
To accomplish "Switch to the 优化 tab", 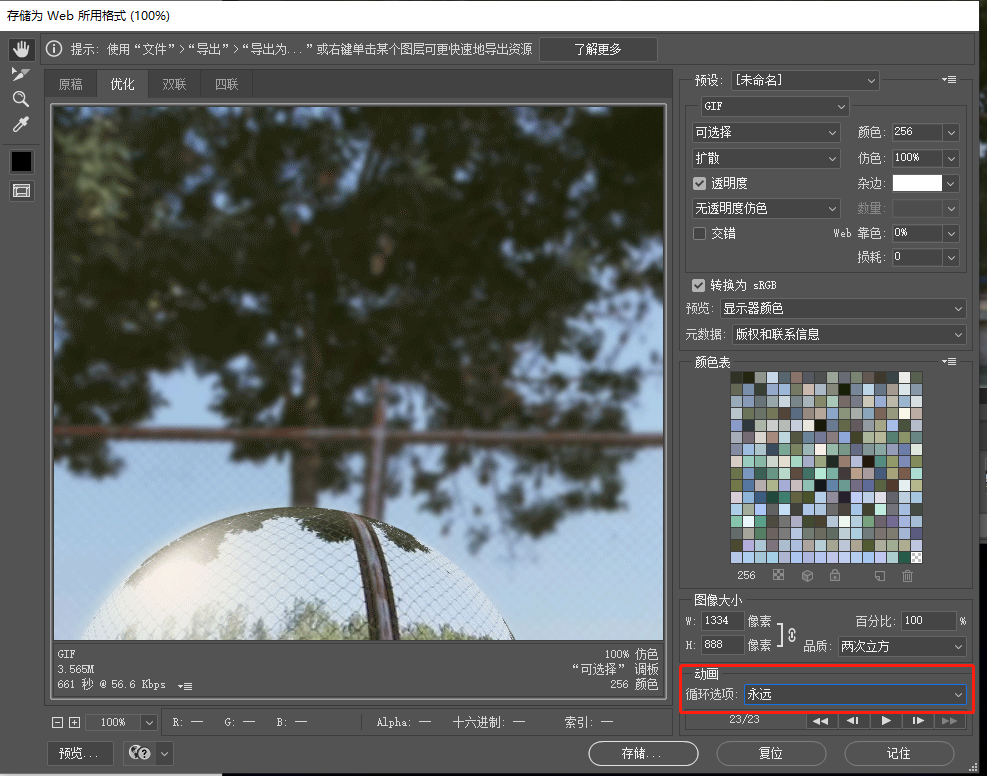I will 123,84.
